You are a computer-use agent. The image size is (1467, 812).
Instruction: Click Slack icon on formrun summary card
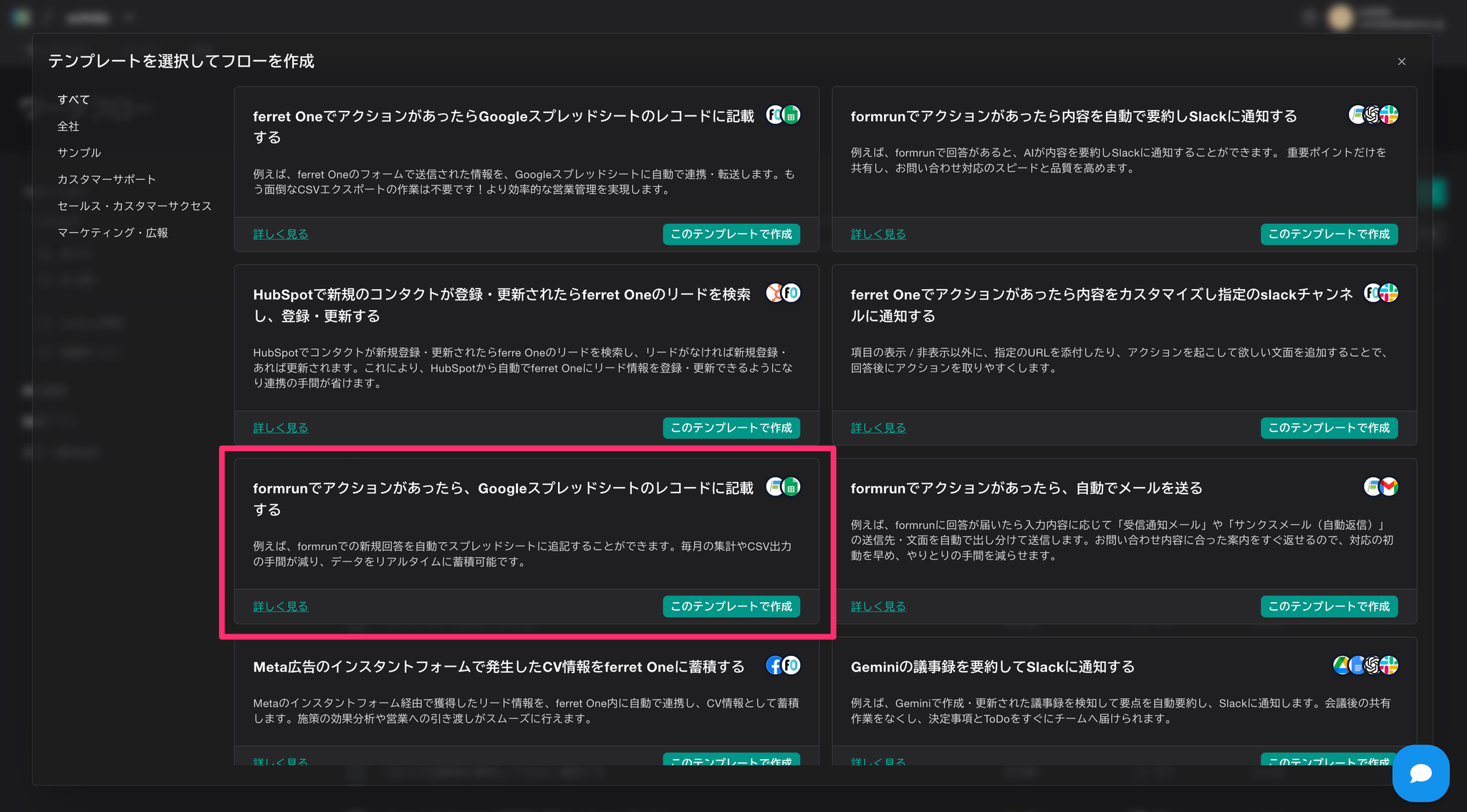(1390, 115)
